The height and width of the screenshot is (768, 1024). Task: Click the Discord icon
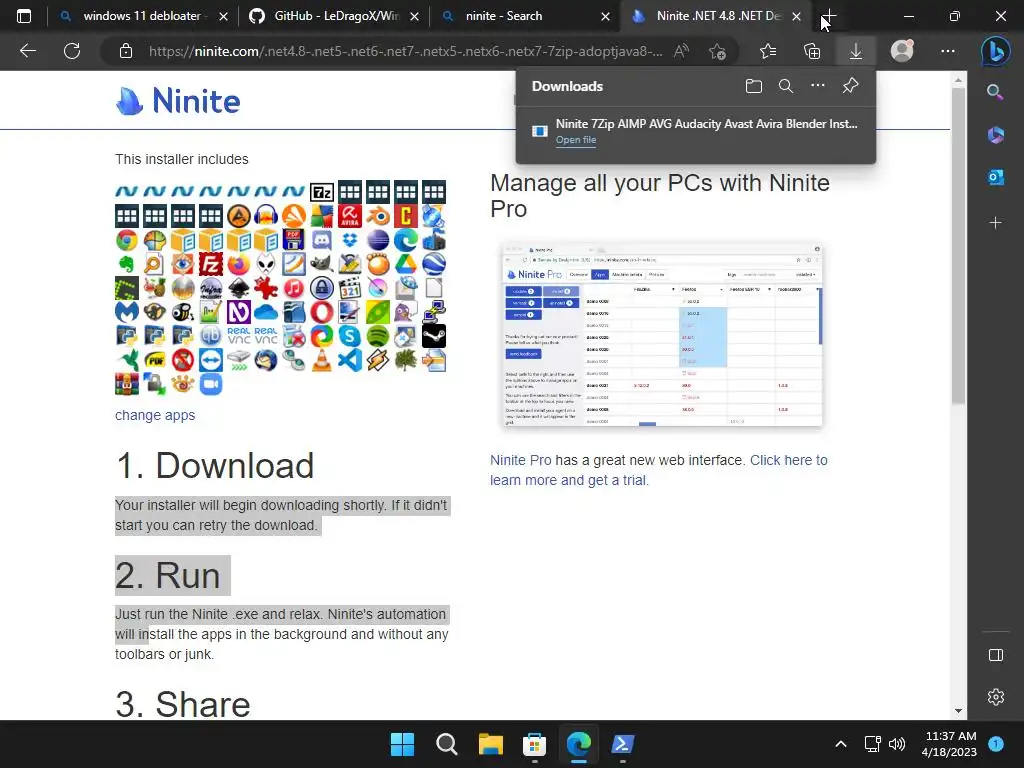pos(321,240)
